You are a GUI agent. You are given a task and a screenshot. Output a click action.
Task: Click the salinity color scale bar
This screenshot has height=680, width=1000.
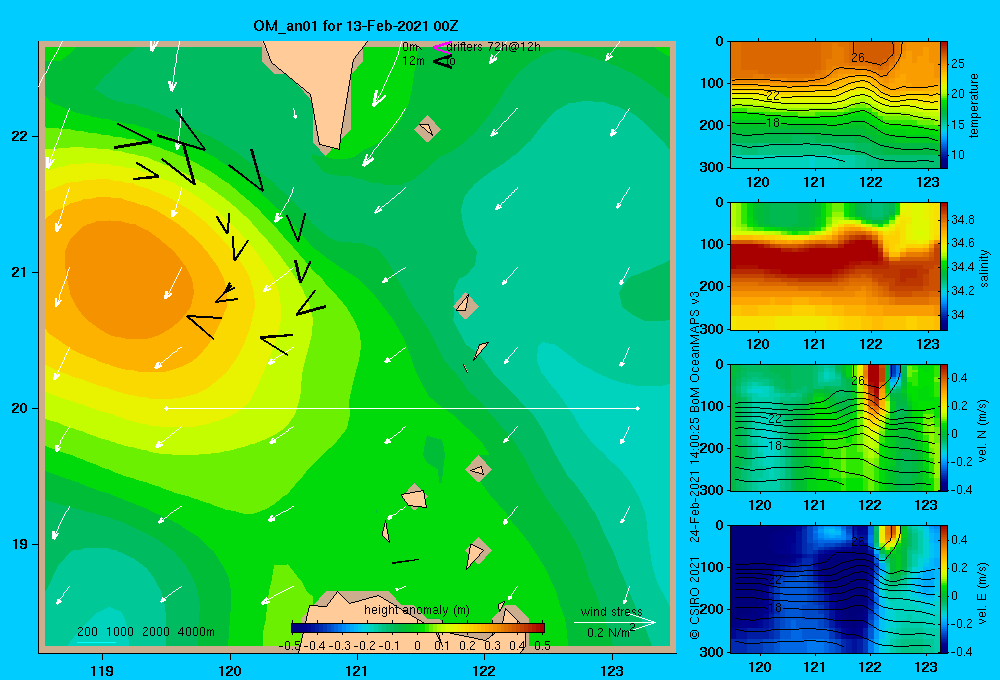point(944,267)
